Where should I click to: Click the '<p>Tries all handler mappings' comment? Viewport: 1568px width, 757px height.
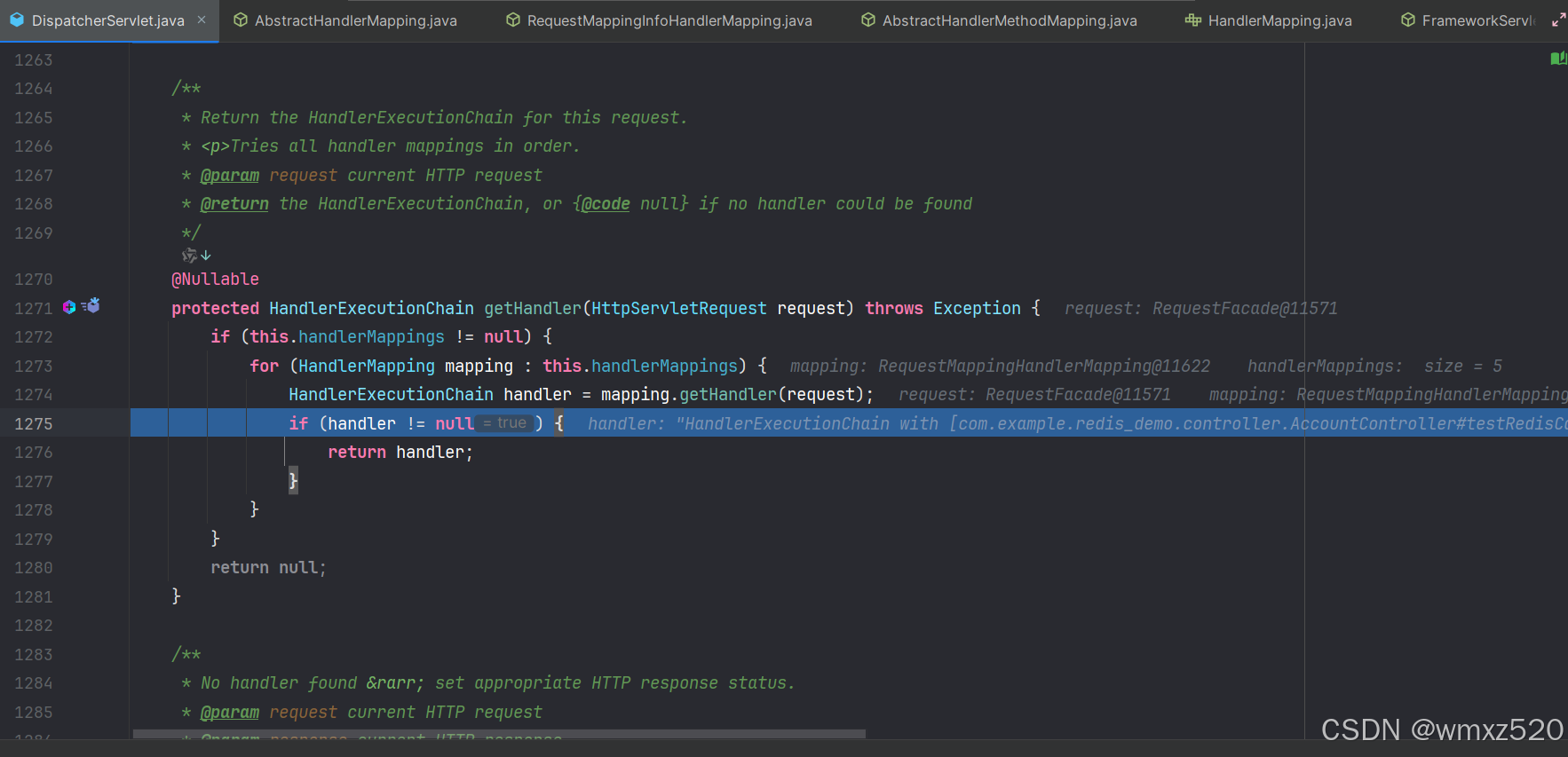pos(381,146)
